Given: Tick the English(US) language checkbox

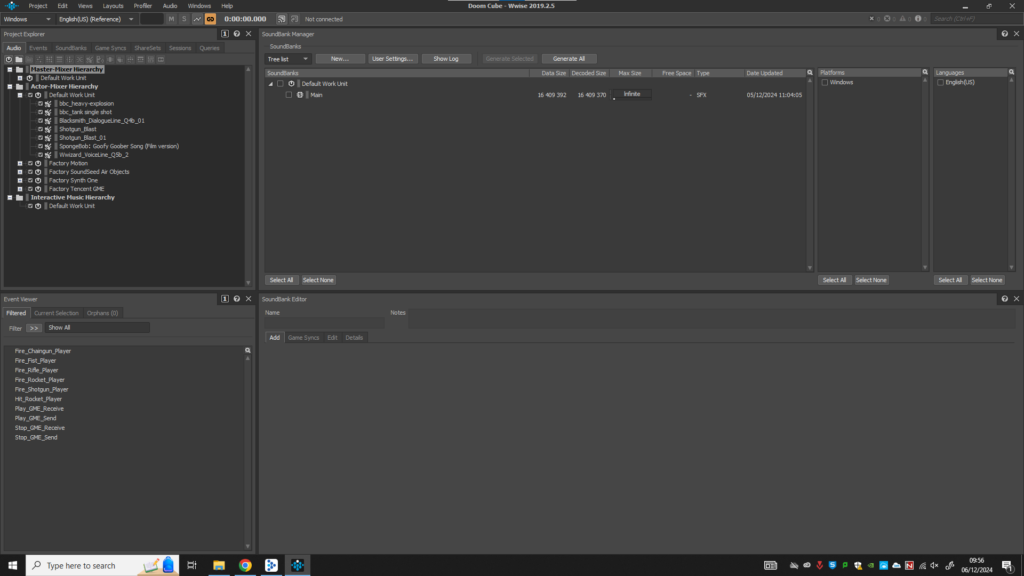Looking at the screenshot, I should tap(941, 83).
